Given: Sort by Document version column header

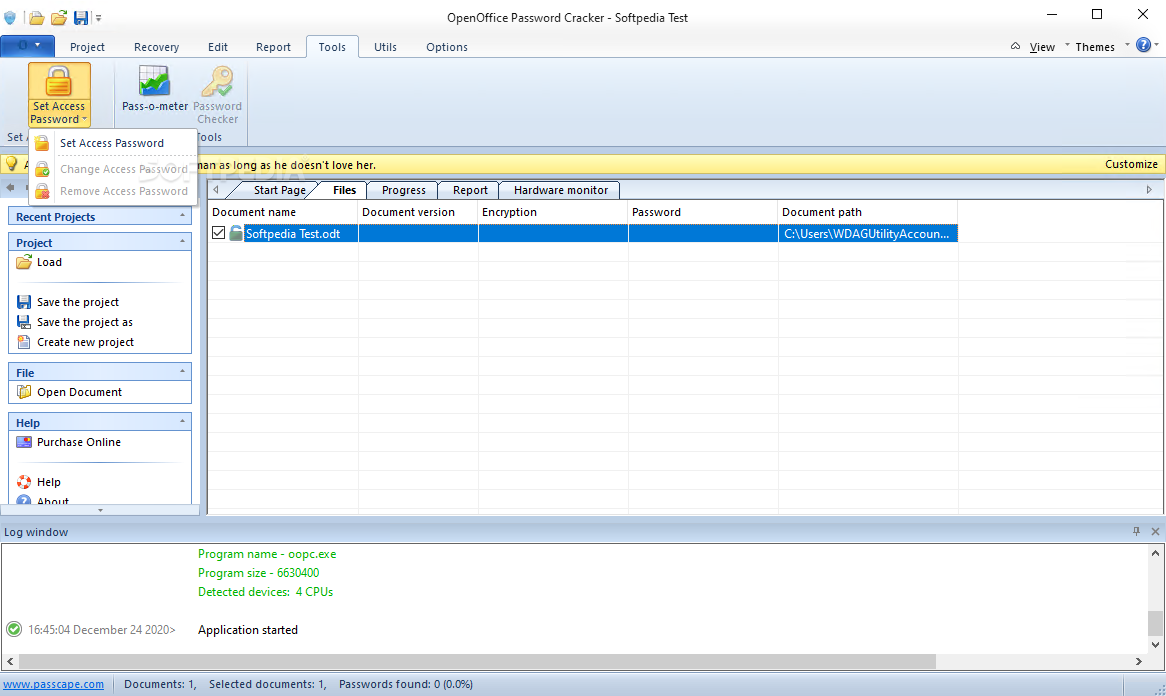Looking at the screenshot, I should click(x=418, y=212).
